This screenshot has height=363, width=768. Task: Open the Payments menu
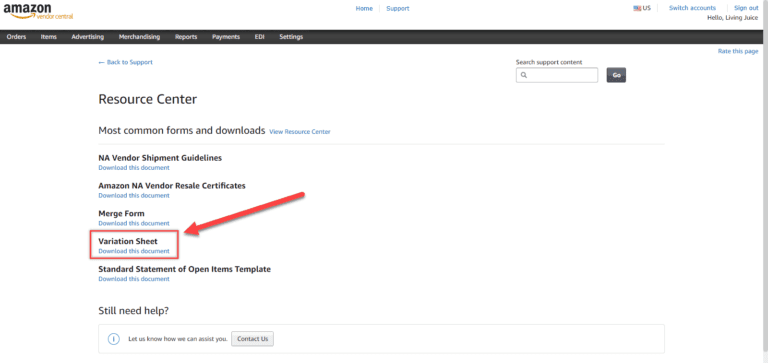(226, 37)
